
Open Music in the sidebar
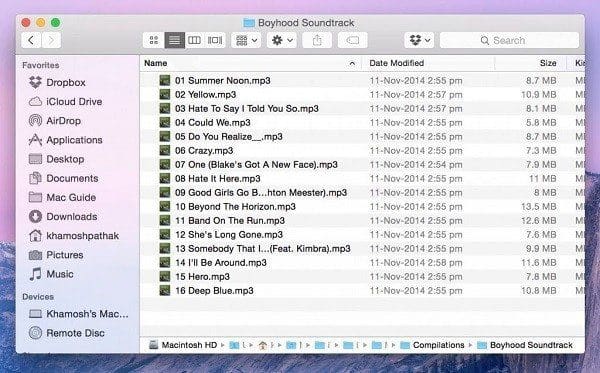point(51,274)
